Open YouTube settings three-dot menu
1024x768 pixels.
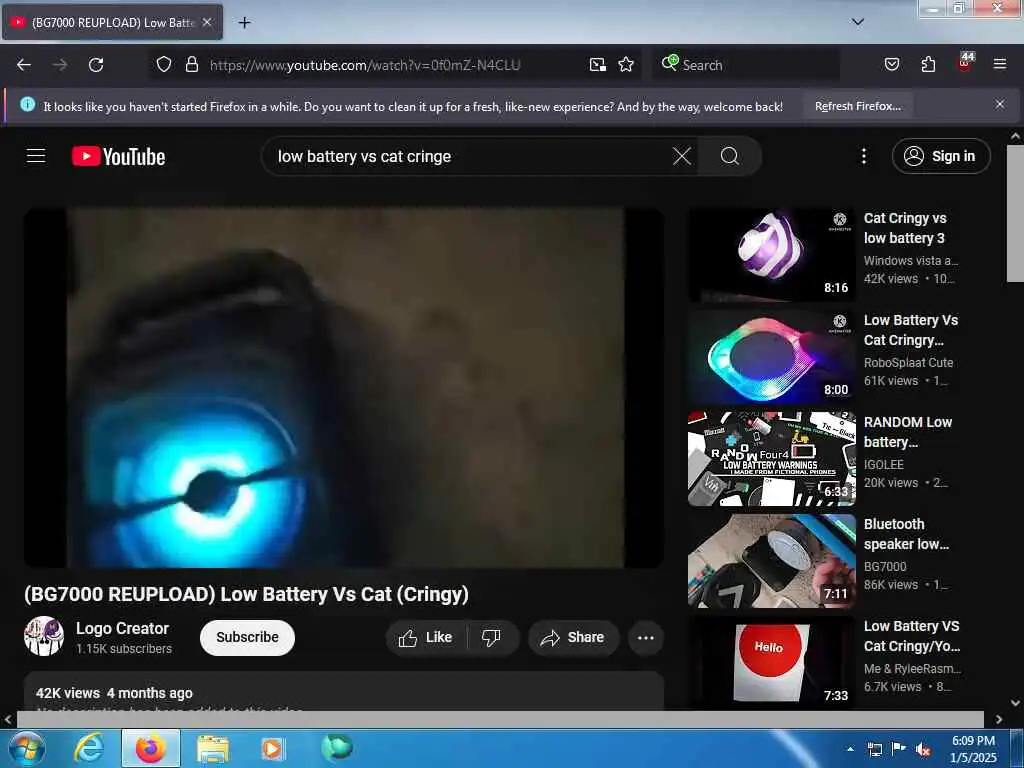863,156
